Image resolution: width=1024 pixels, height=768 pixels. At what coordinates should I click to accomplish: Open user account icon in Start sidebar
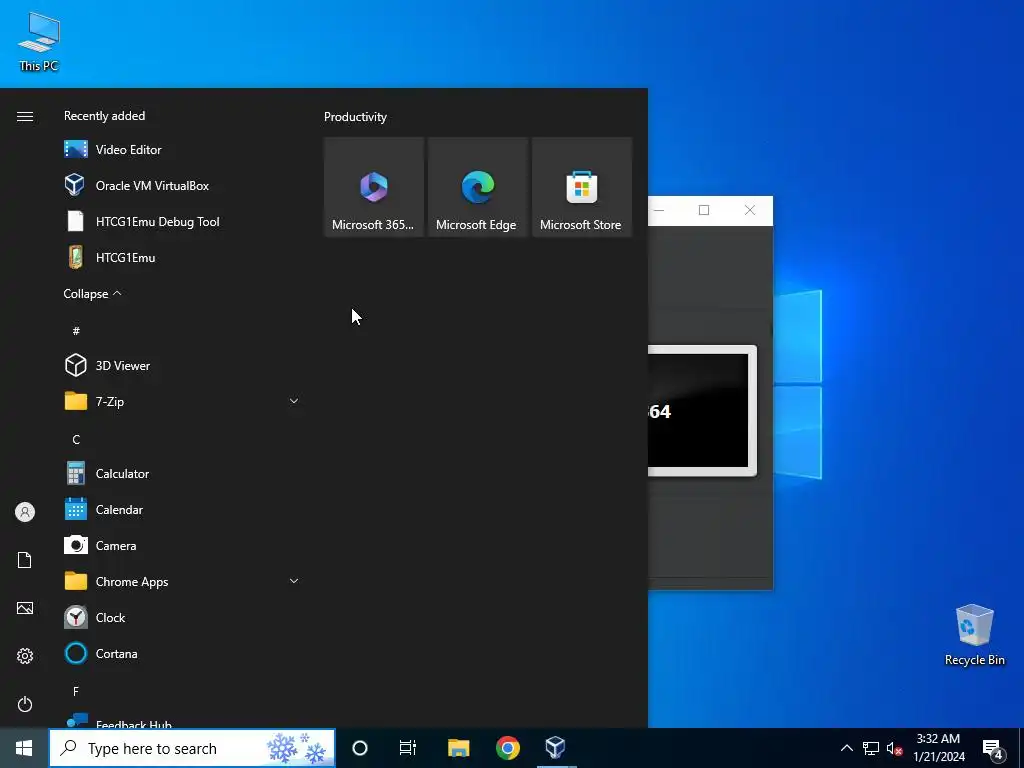click(25, 512)
